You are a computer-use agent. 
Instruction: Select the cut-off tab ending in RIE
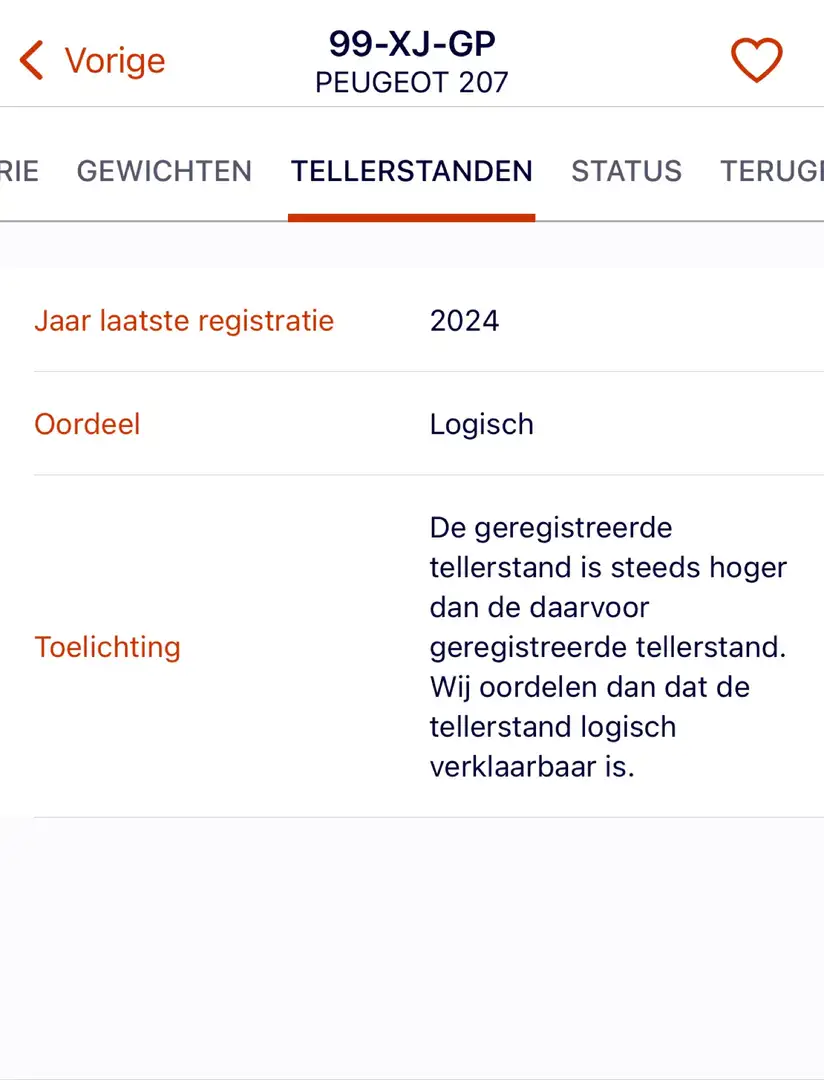tap(19, 171)
